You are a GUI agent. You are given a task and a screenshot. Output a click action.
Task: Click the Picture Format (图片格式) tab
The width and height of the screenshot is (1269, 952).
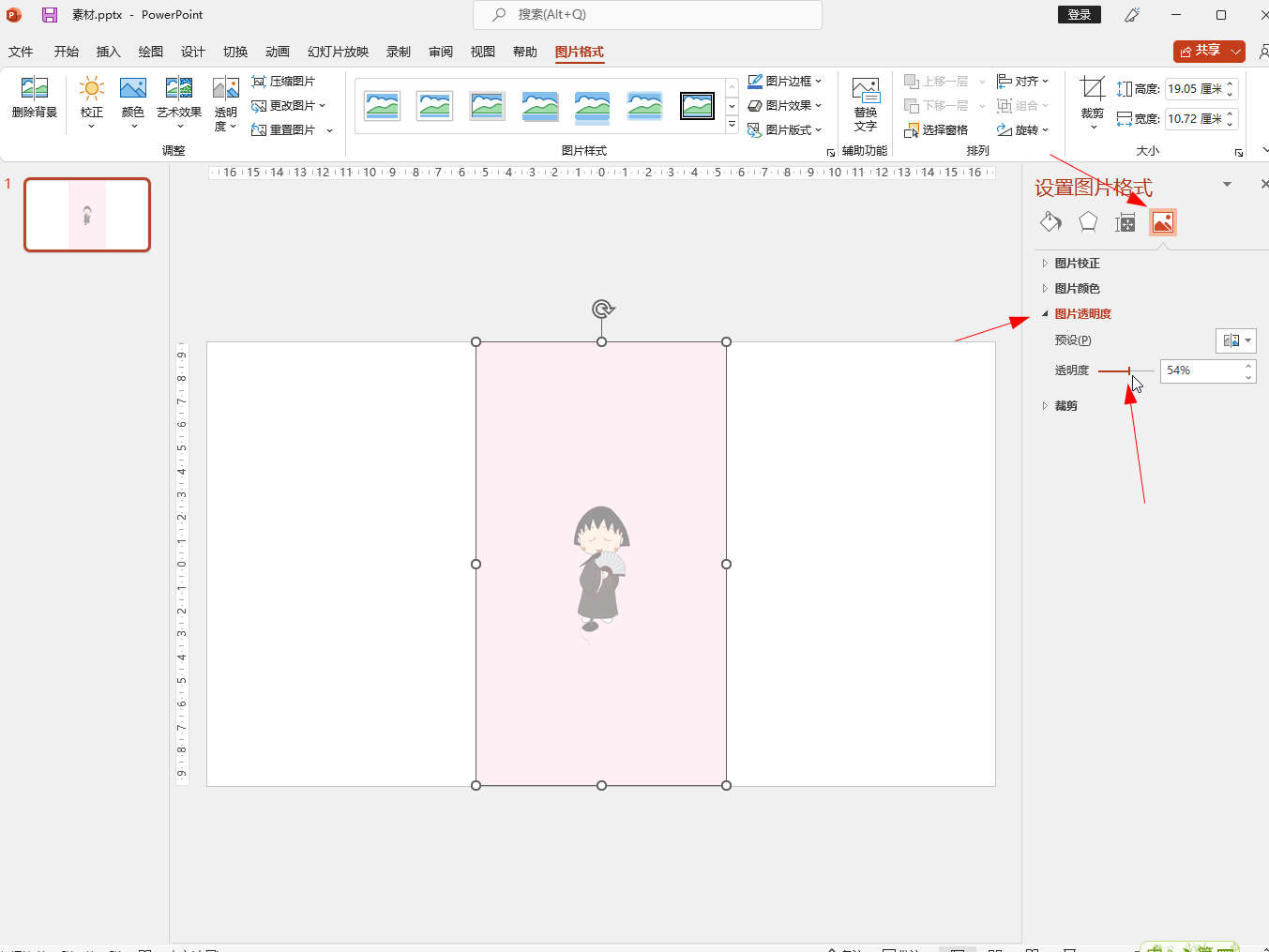580,52
